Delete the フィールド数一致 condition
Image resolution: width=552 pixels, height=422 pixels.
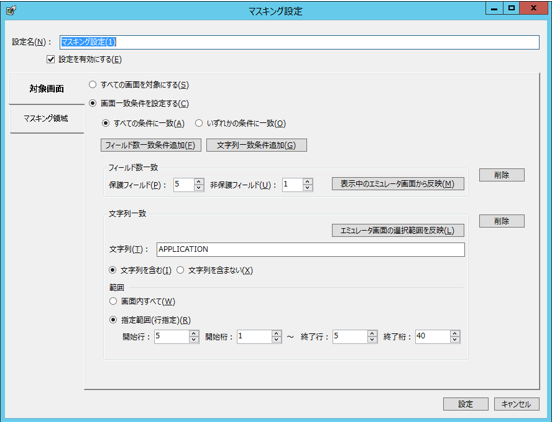pos(502,175)
